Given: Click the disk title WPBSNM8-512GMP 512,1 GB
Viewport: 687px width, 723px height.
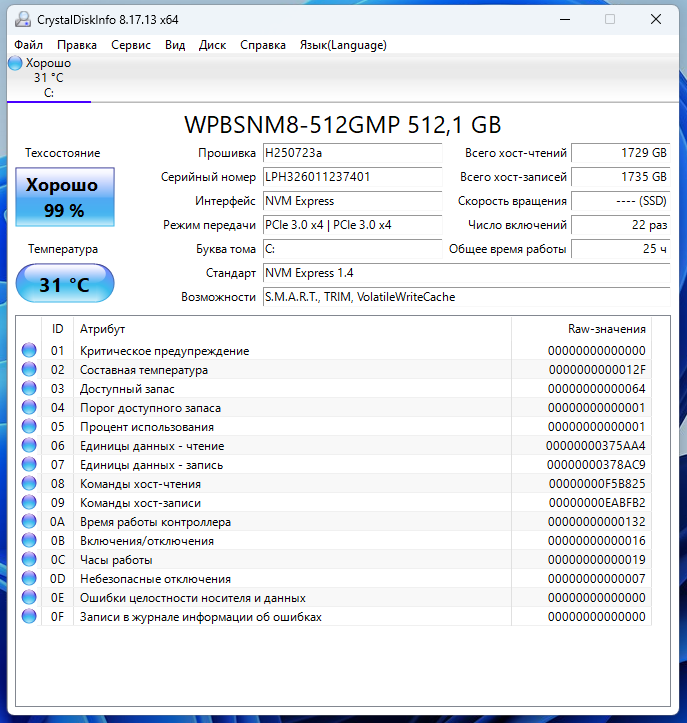Looking at the screenshot, I should pyautogui.click(x=343, y=124).
